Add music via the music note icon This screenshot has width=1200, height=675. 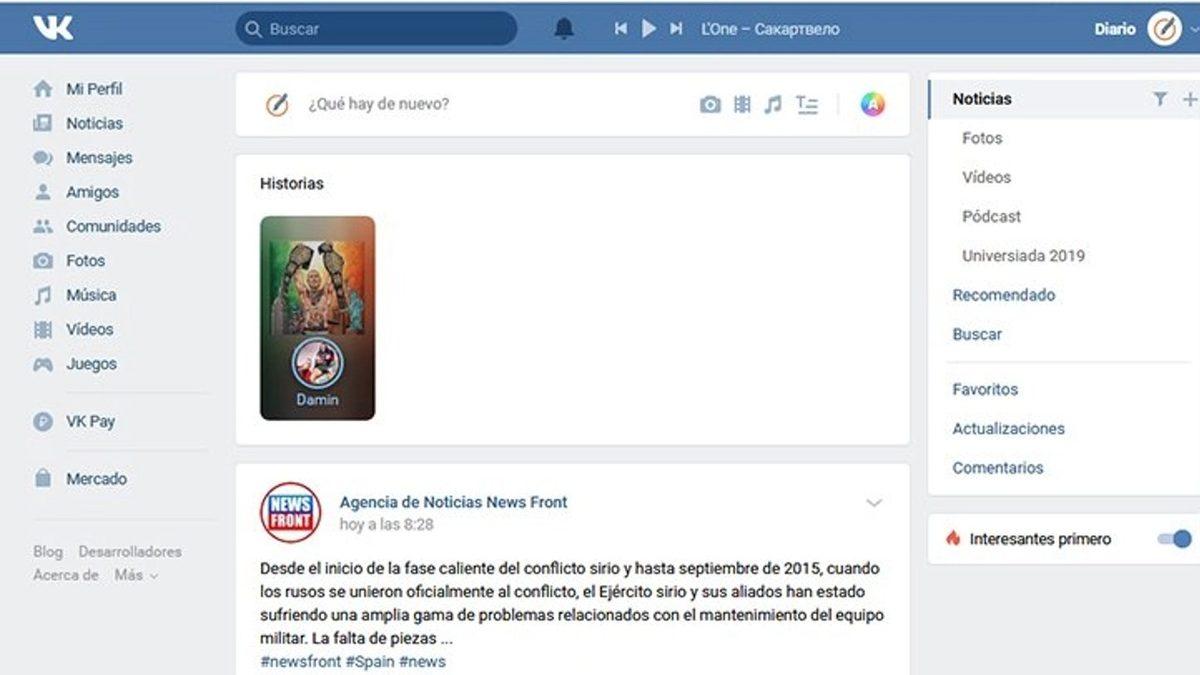click(x=773, y=103)
